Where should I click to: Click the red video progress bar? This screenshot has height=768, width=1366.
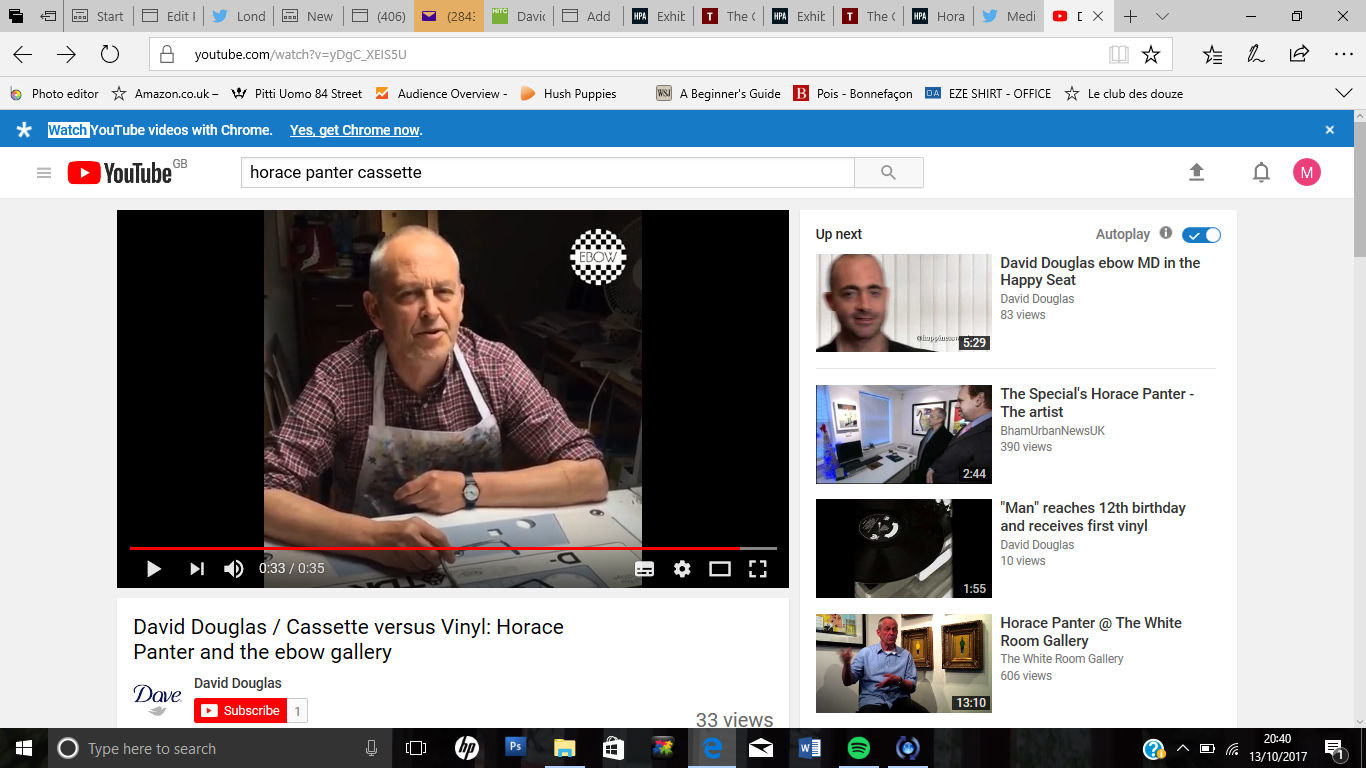430,548
